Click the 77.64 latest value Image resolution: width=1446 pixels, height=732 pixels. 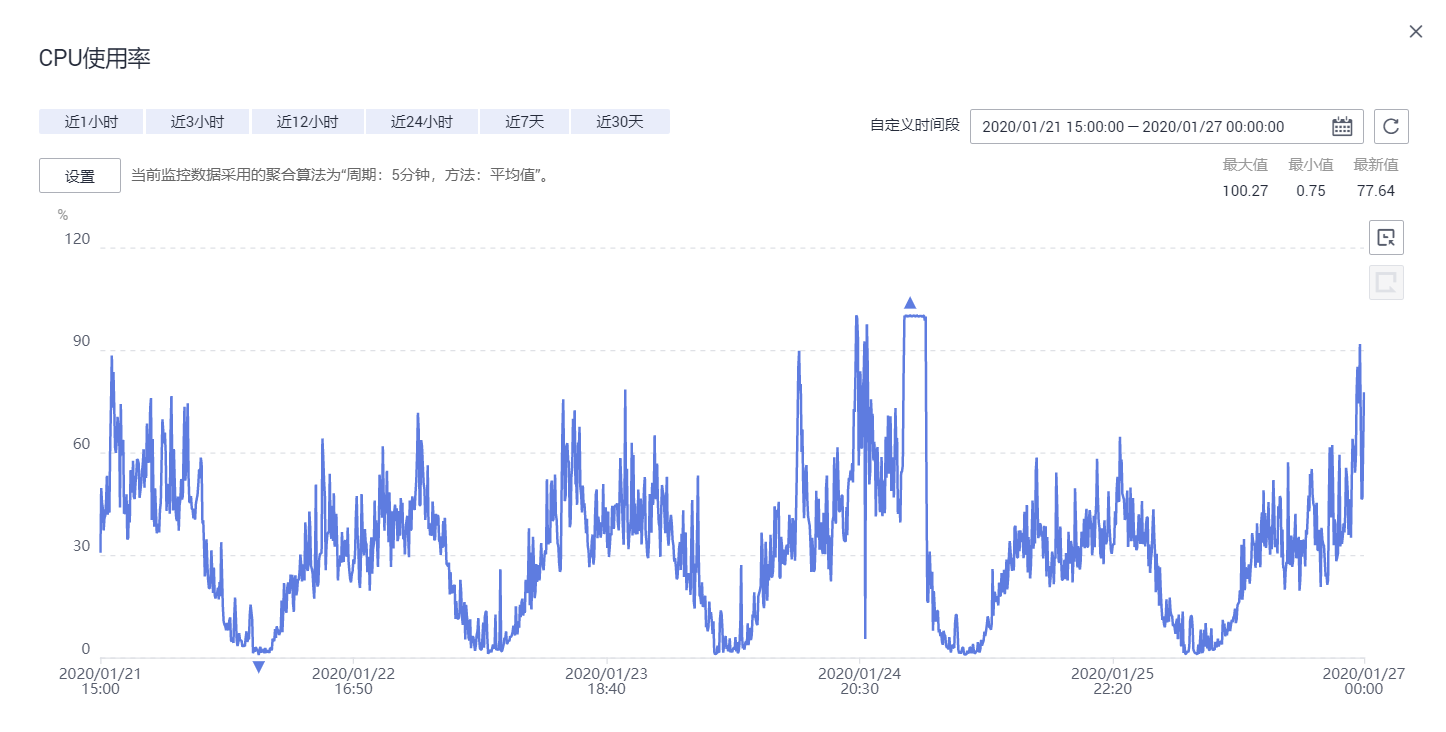[x=1376, y=191]
